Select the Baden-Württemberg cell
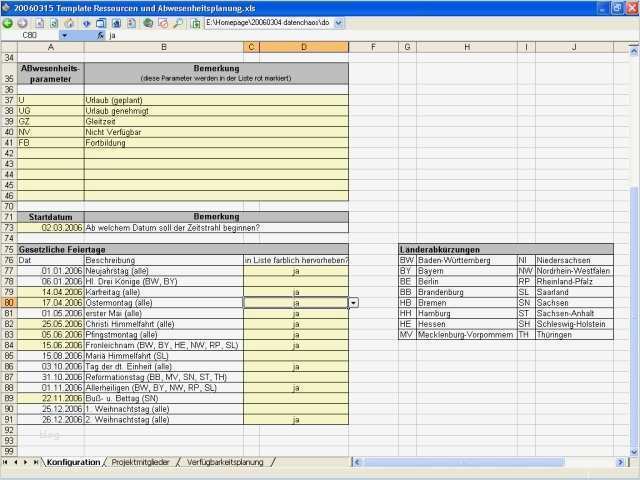 click(x=467, y=260)
